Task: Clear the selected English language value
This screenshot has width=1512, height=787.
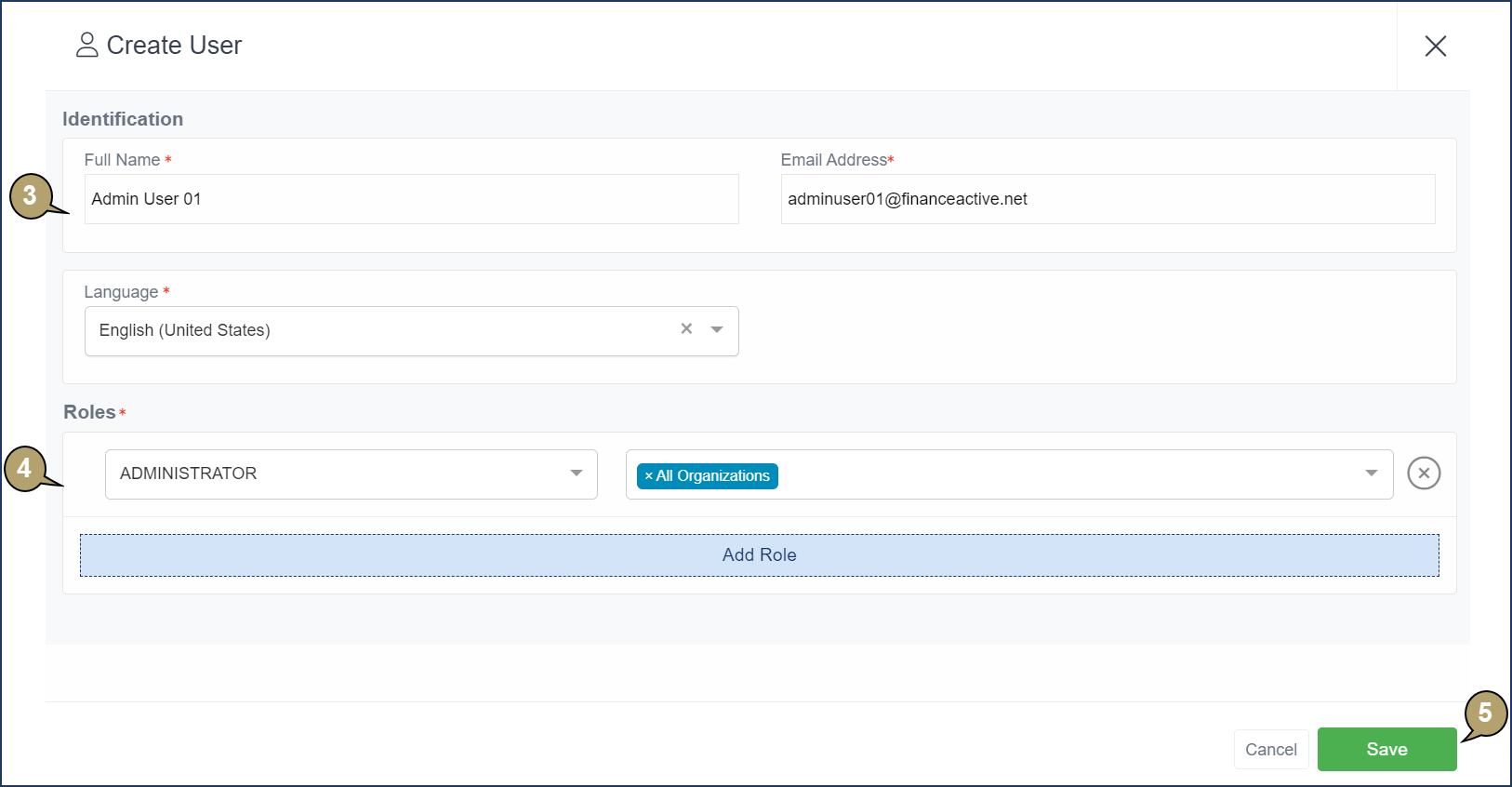Action: coord(686,329)
